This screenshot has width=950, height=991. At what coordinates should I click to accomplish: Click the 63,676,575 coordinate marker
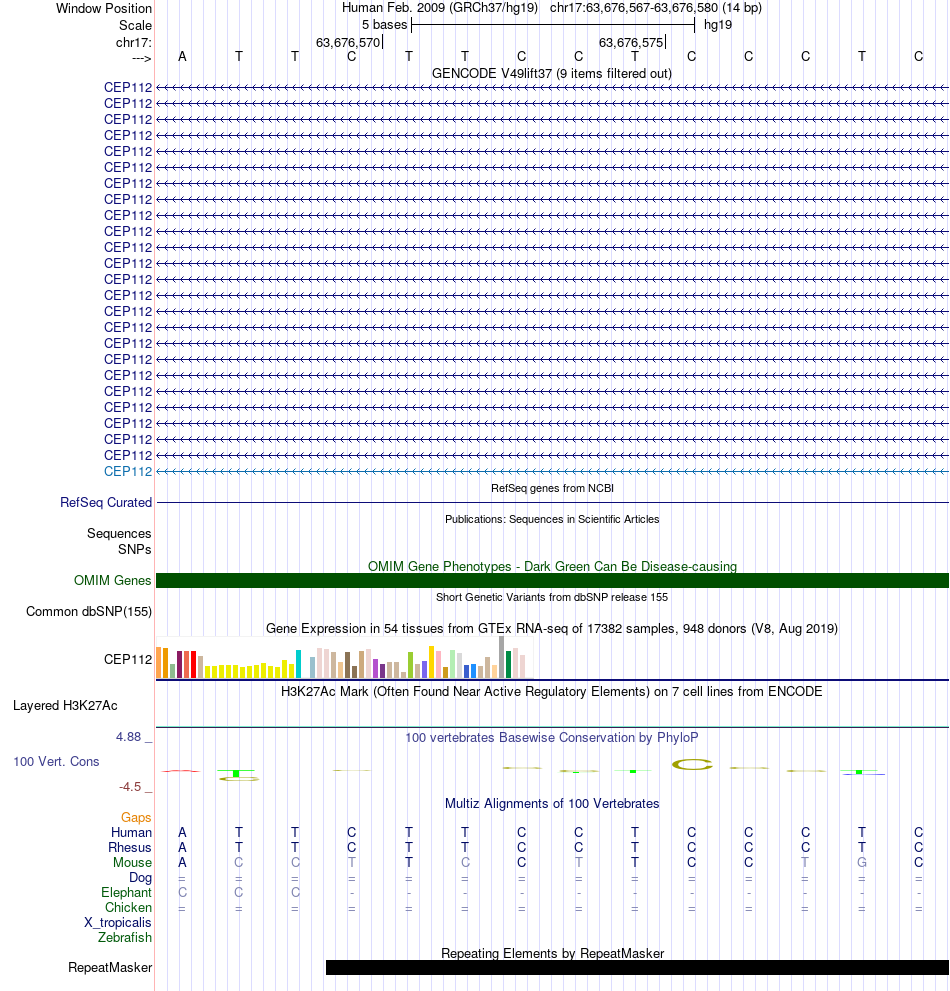[631, 42]
